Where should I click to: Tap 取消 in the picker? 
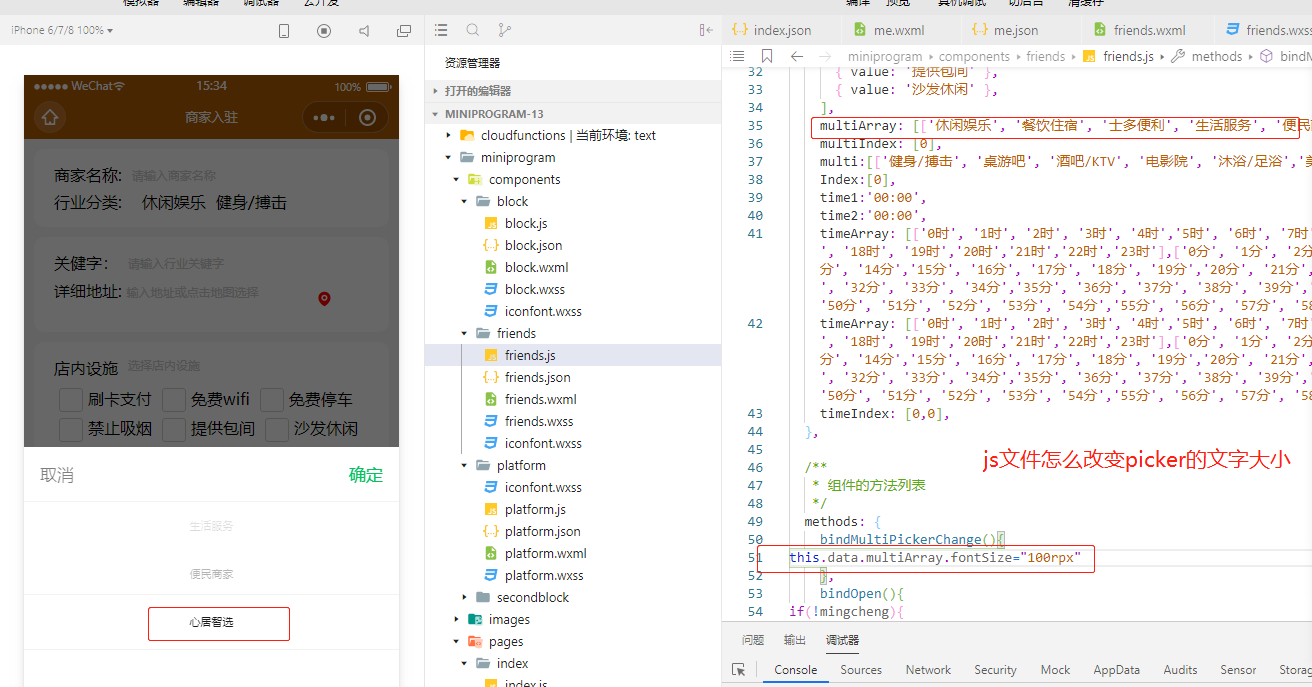coord(57,475)
